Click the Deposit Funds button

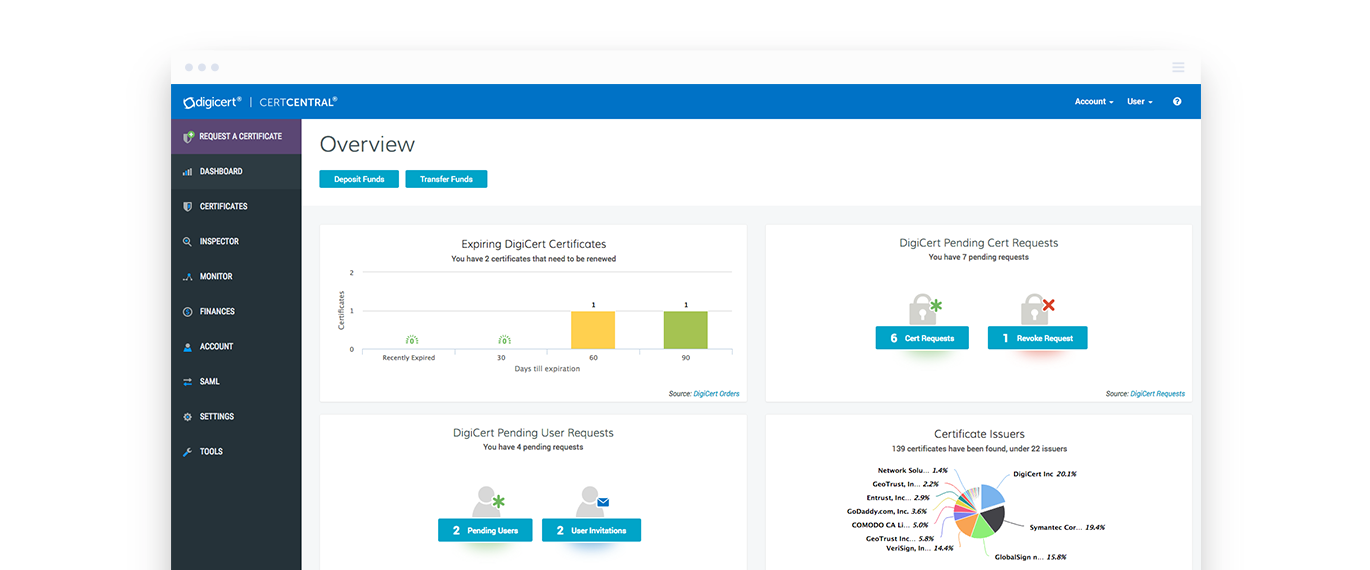tap(359, 179)
